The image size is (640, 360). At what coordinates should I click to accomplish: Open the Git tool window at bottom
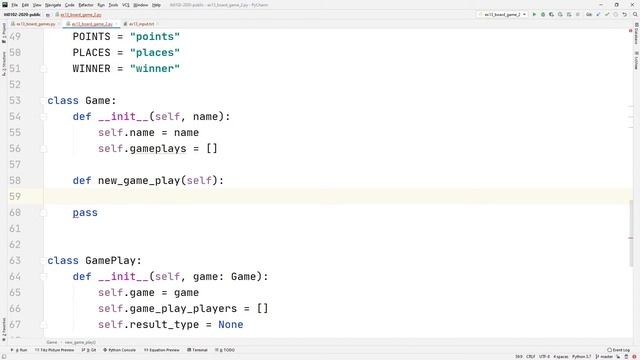coord(89,350)
